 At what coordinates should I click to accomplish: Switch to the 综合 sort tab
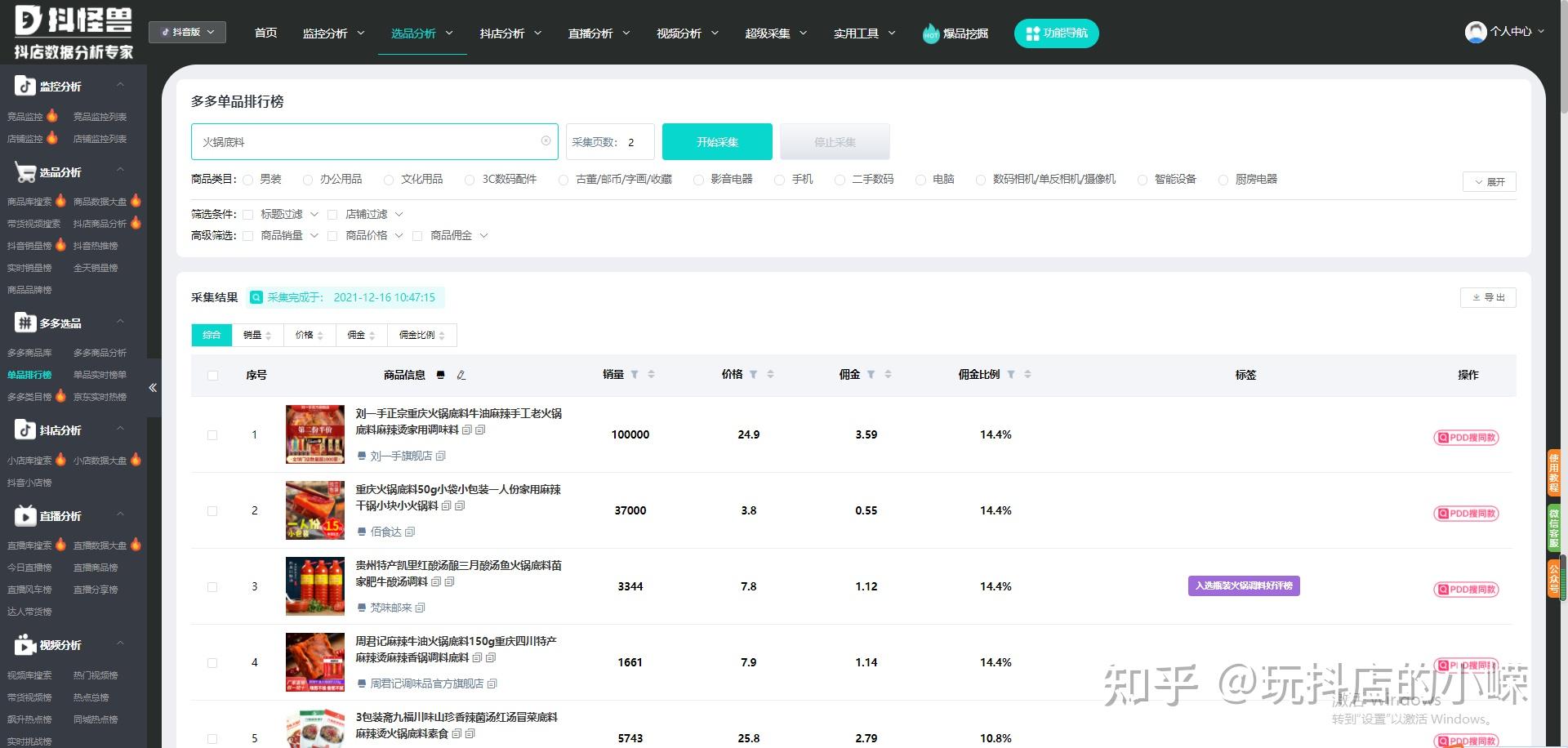212,335
